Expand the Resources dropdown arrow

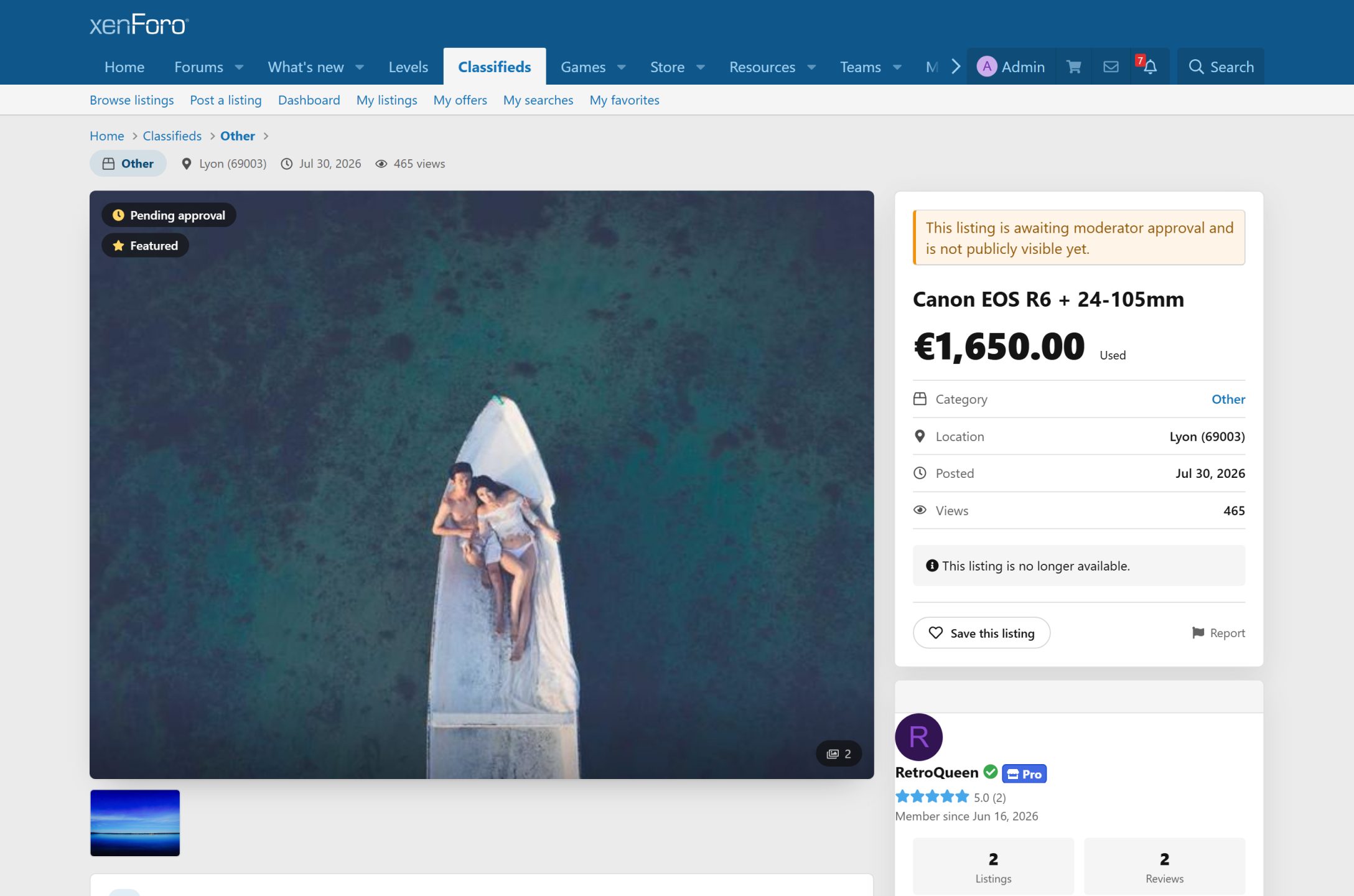(x=811, y=67)
